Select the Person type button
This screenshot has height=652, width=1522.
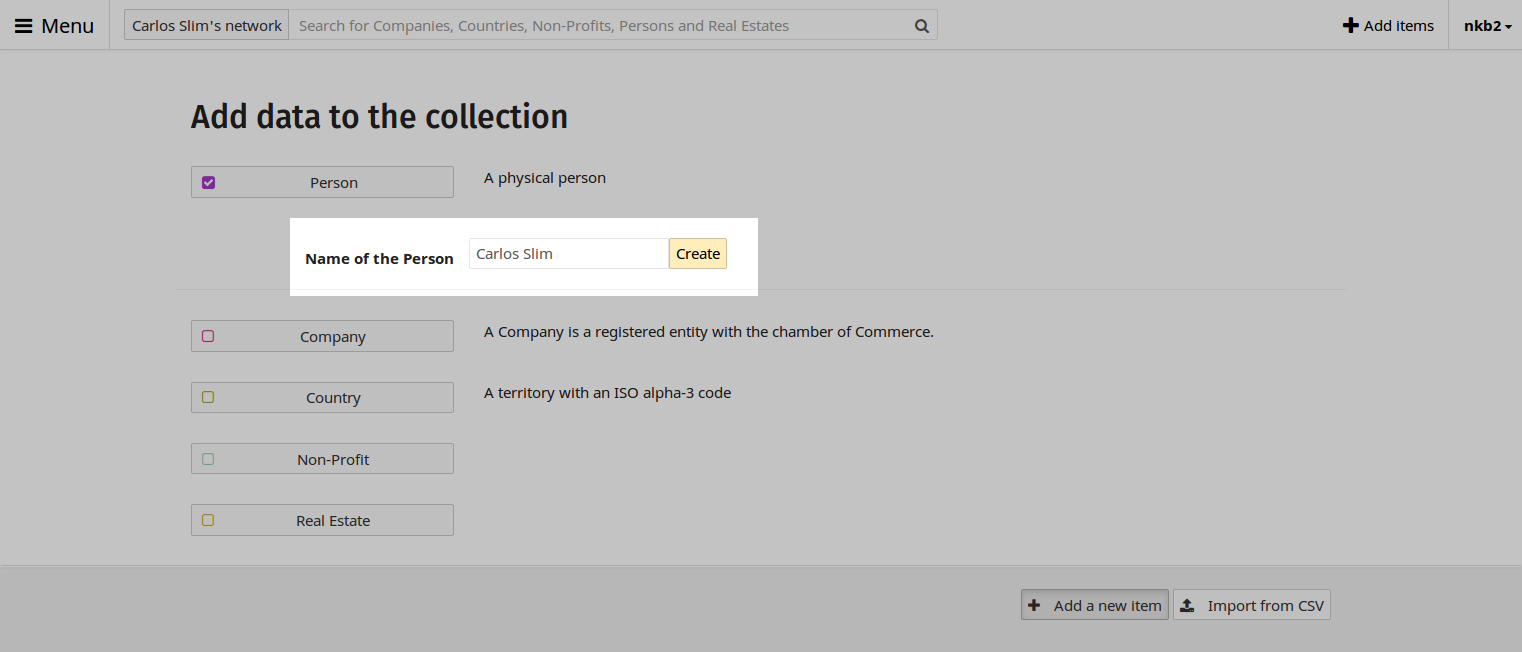[322, 182]
